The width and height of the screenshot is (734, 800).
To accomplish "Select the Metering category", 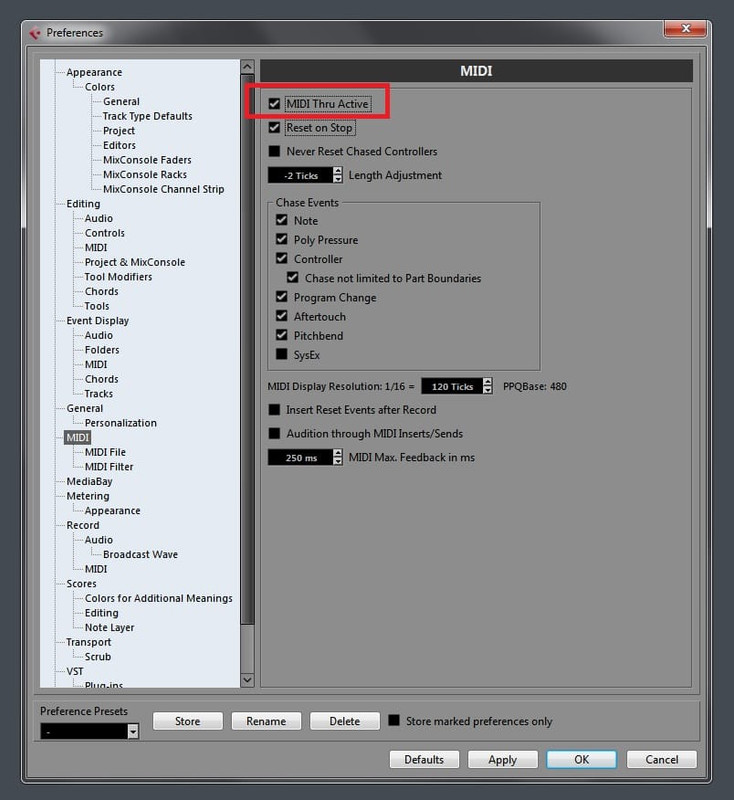I will click(88, 495).
